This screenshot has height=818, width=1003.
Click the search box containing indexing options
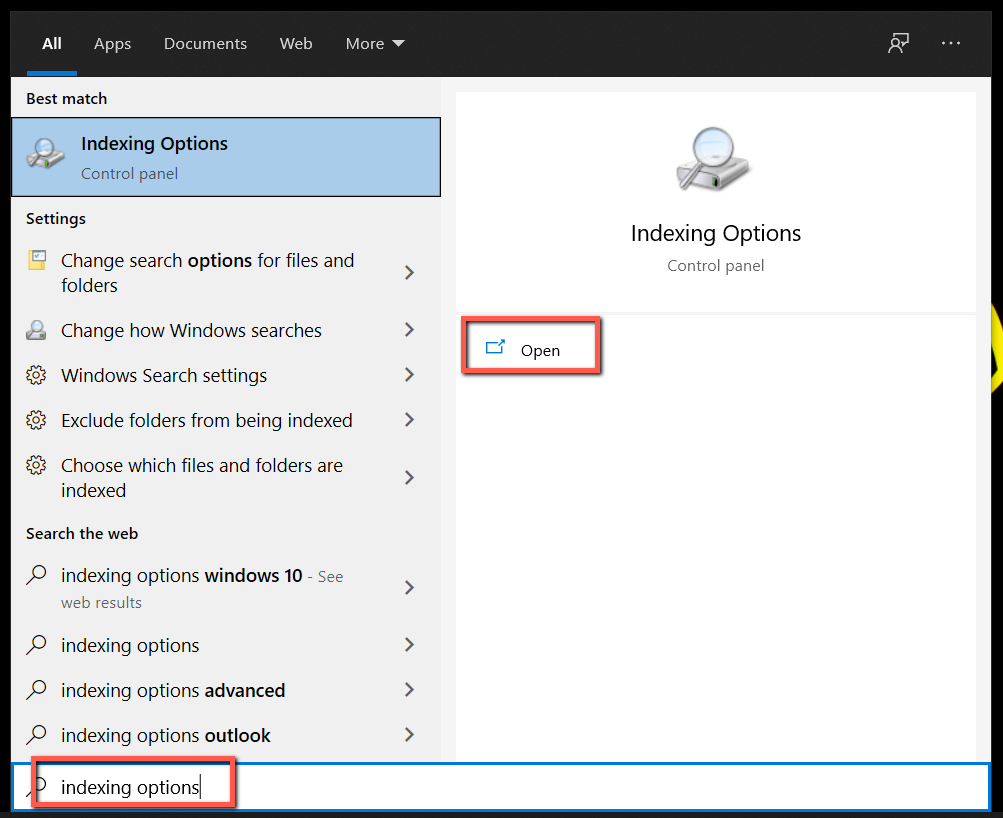[501, 787]
